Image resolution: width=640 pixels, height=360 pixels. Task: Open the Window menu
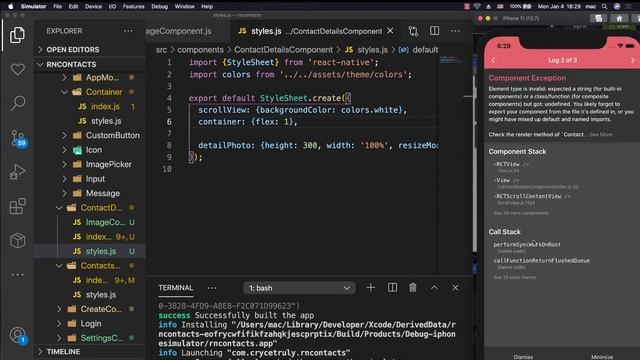pos(184,7)
